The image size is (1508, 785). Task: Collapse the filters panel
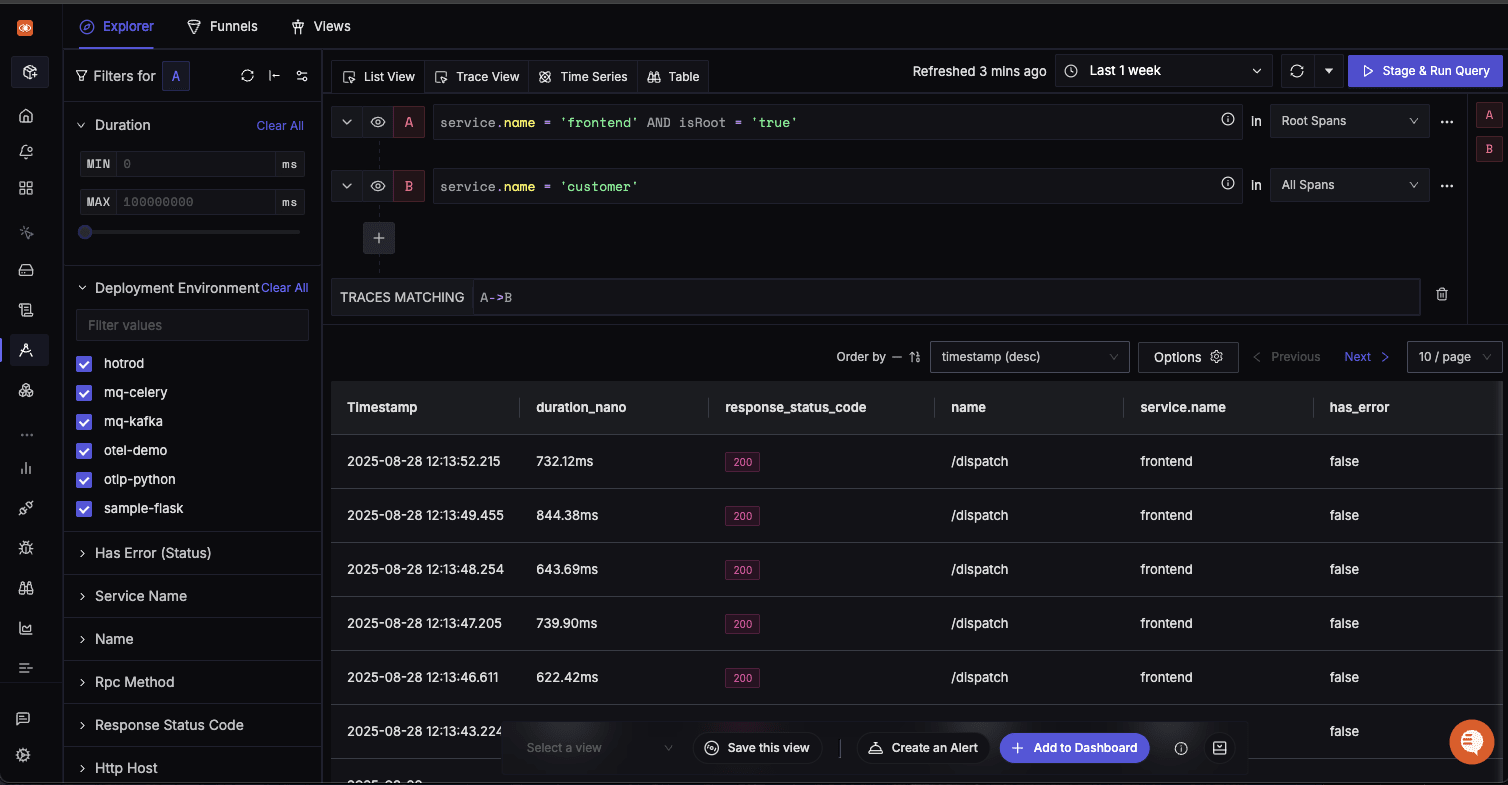(x=274, y=76)
